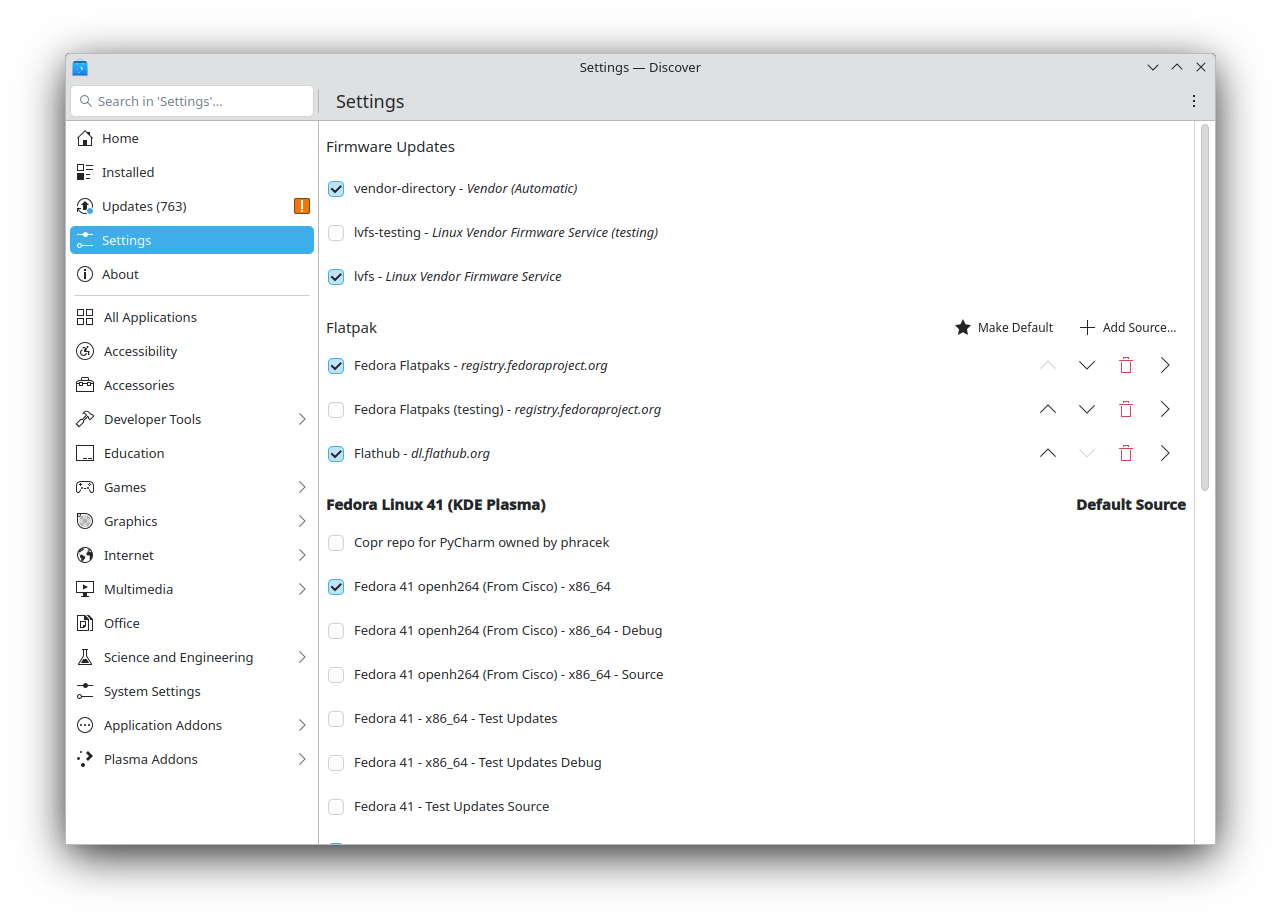Screen dimensions: 1281x922
Task: Expand Games subcategories arrow
Action: point(302,487)
